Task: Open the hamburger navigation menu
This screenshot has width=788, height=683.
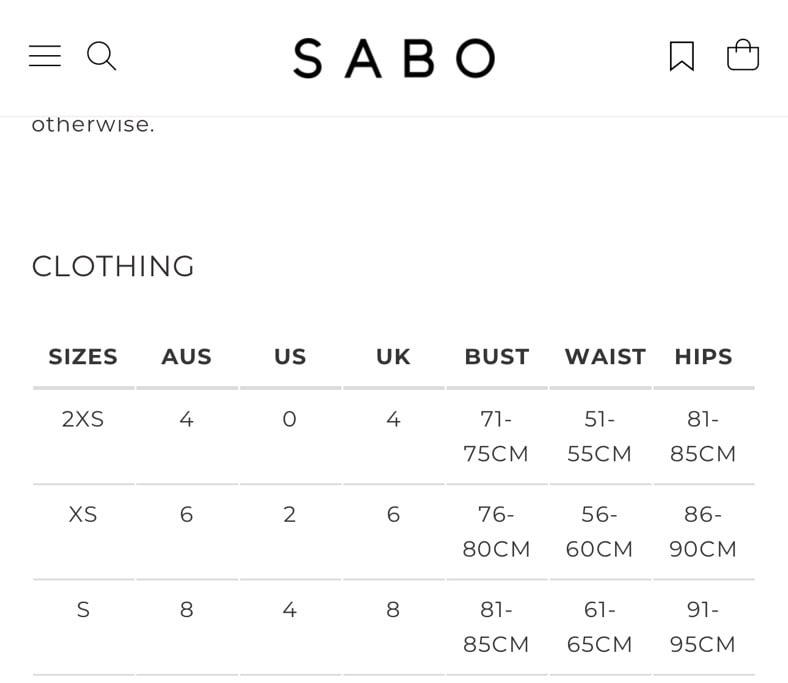Action: (45, 55)
